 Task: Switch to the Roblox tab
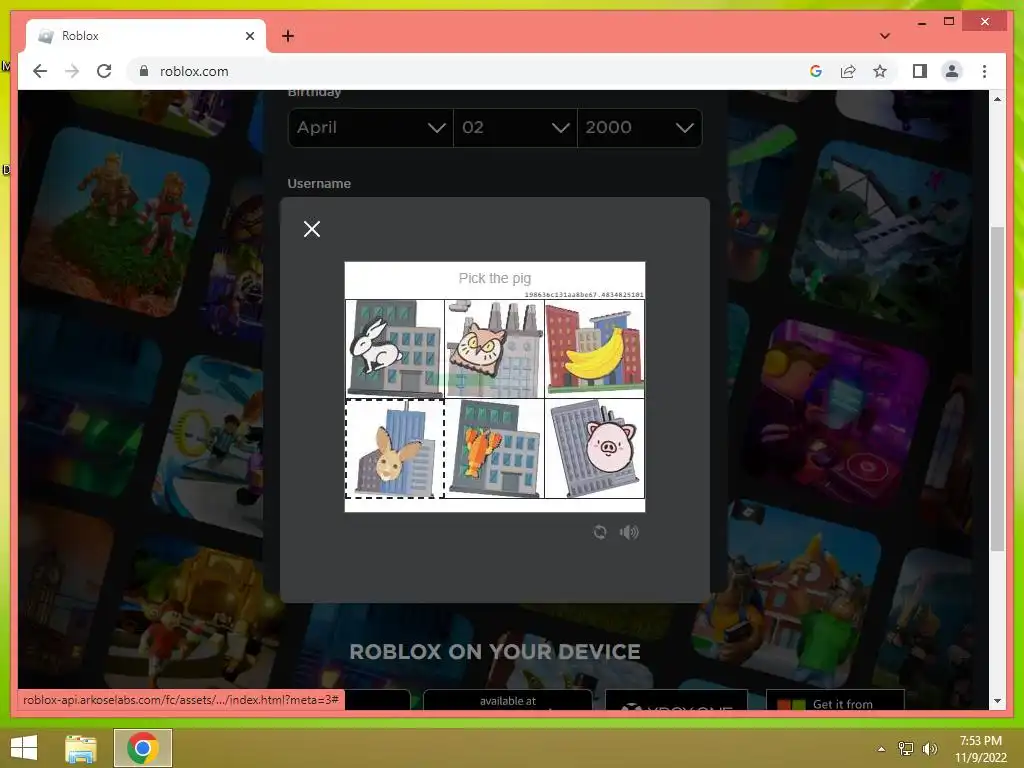(x=146, y=36)
